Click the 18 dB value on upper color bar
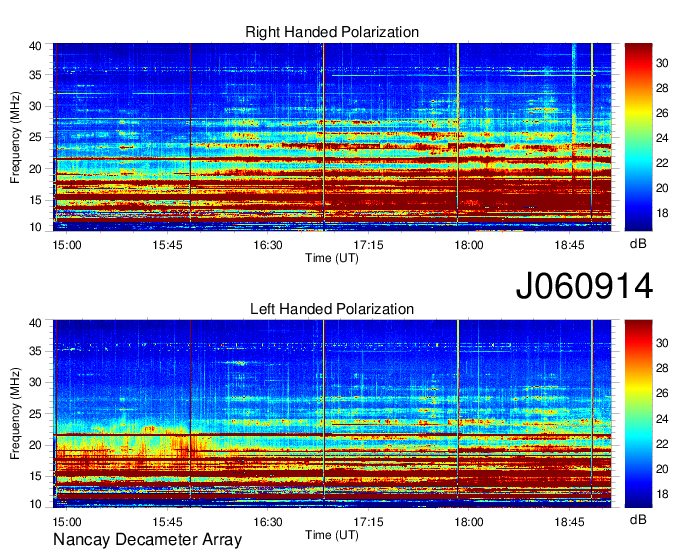Image resolution: width=680 pixels, height=552 pixels. pyautogui.click(x=662, y=213)
